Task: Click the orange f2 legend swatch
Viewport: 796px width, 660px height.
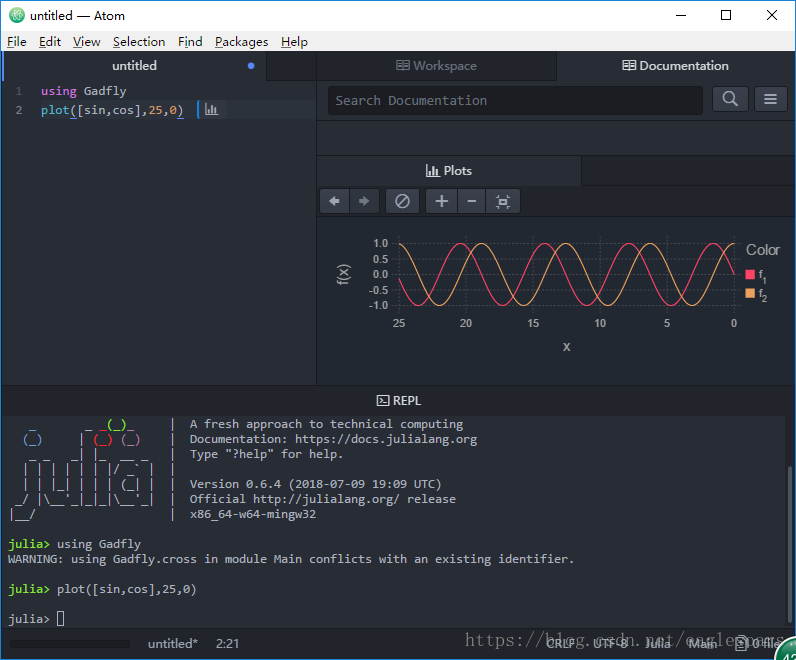Action: point(750,293)
